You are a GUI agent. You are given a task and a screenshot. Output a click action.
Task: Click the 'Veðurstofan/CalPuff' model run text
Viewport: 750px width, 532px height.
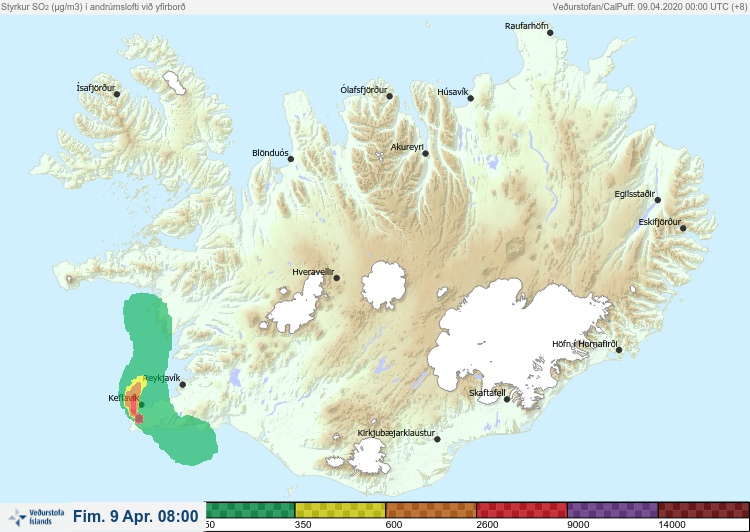pyautogui.click(x=649, y=7)
